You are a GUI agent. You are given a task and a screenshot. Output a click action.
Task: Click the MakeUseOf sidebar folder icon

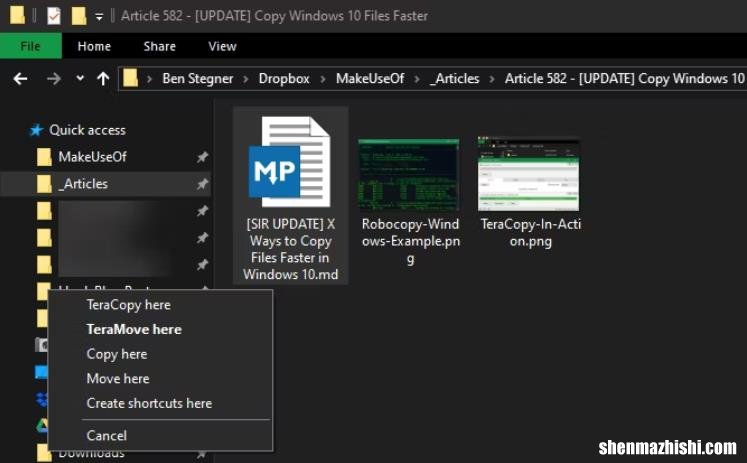tap(44, 157)
